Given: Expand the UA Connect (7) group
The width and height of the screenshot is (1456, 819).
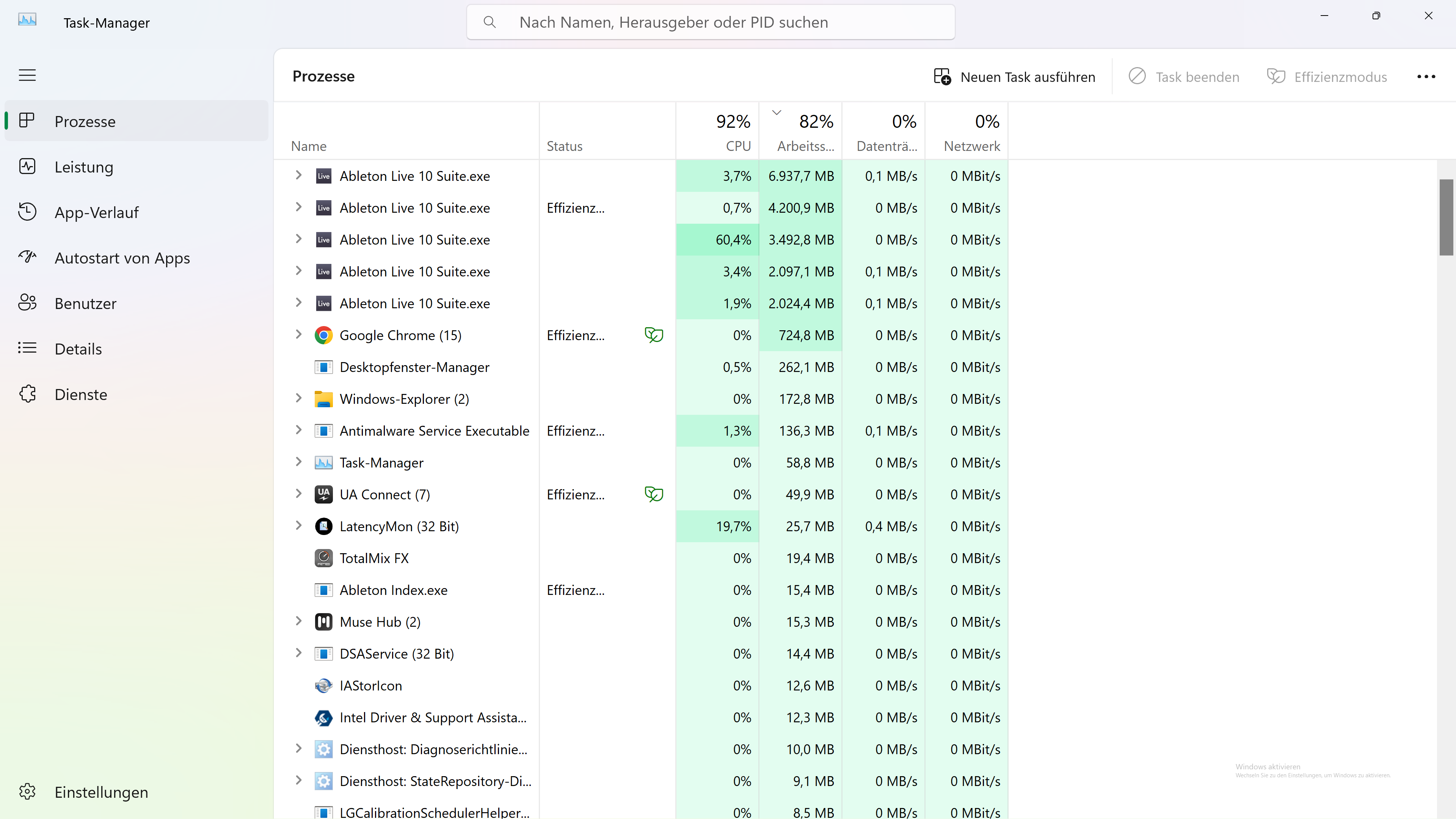Looking at the screenshot, I should pos(298,494).
